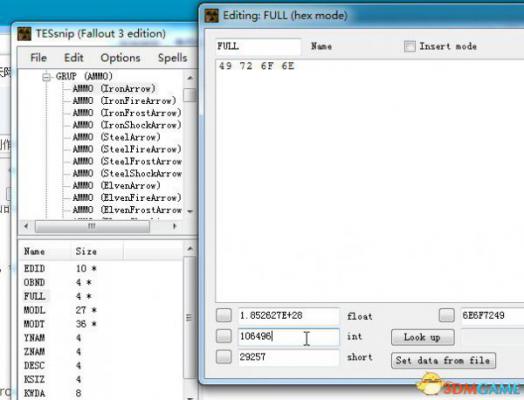Select AMMO (IronFireArrow) tree entry
This screenshot has height=400, width=524.
tap(124, 101)
